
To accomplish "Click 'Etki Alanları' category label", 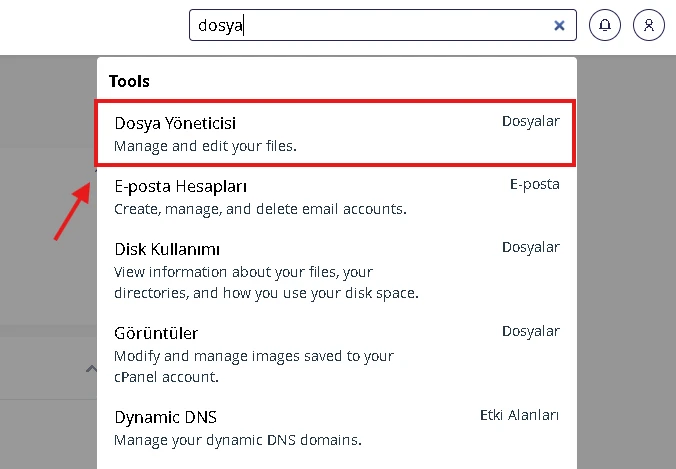I will [x=520, y=415].
